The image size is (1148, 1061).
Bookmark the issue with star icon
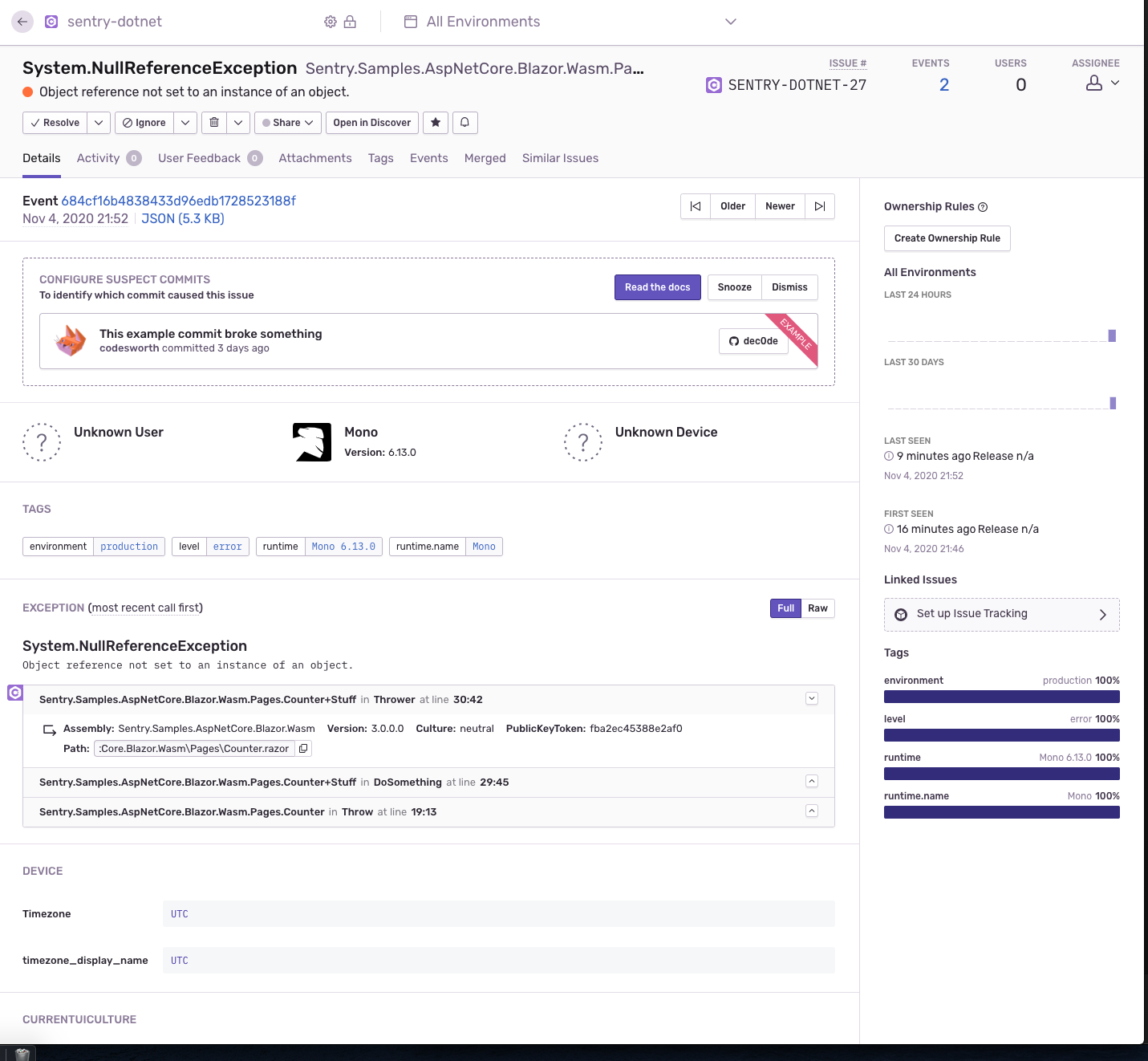[436, 123]
